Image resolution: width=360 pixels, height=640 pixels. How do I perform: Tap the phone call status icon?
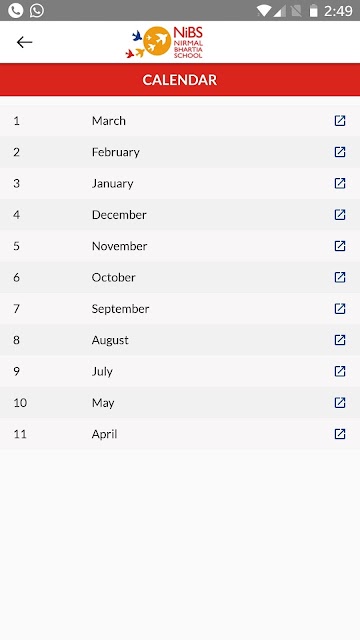point(16,10)
